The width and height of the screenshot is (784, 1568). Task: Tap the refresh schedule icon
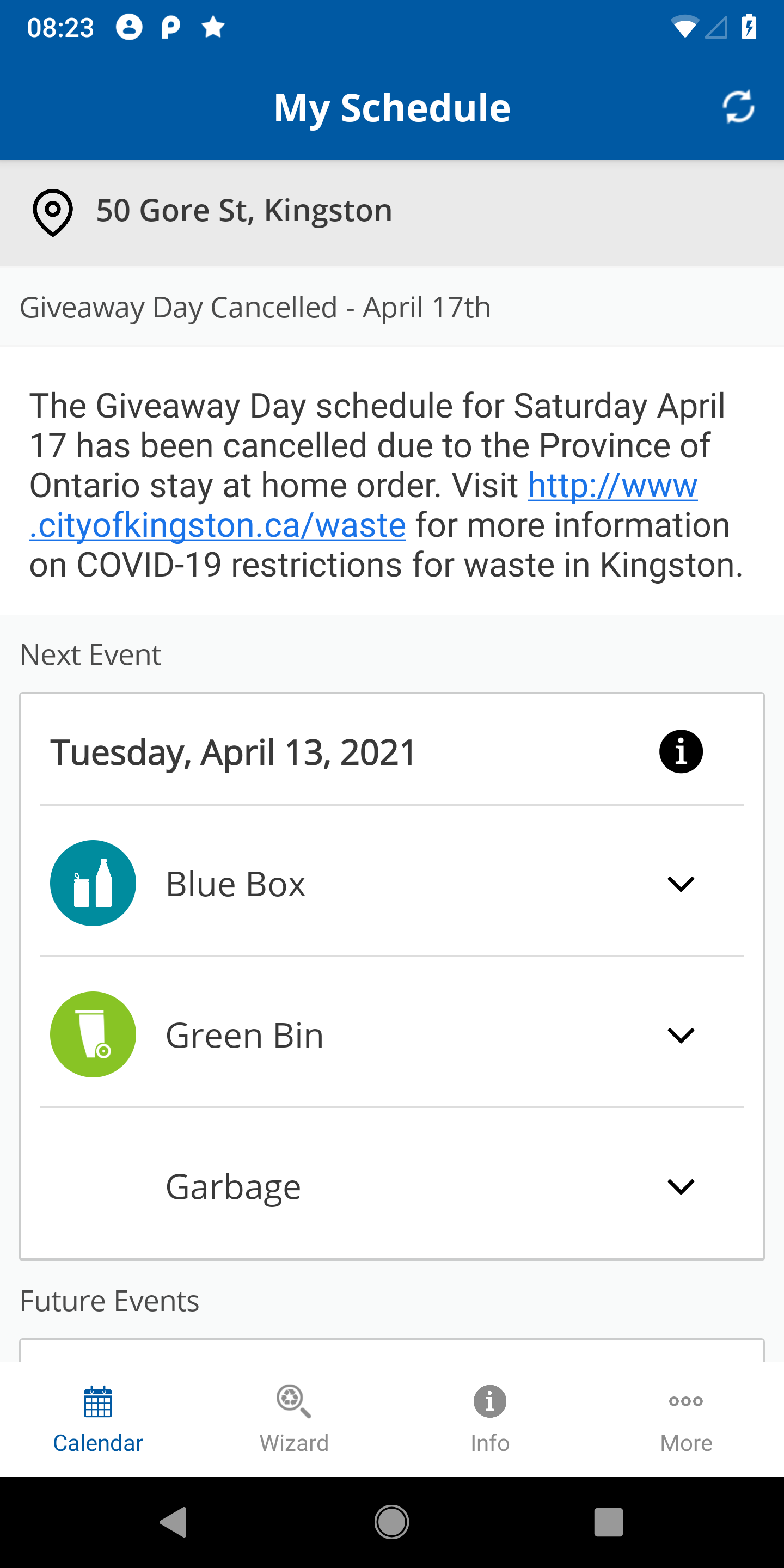click(x=738, y=107)
